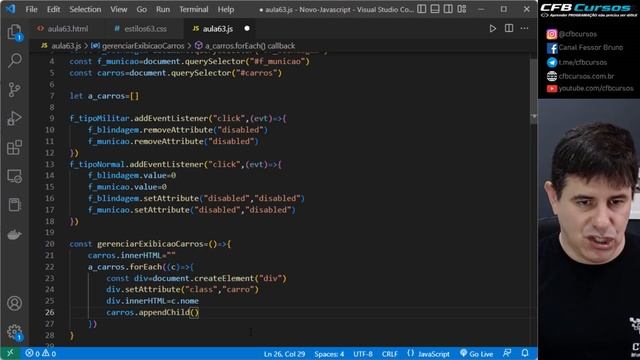Toggle the primary sidebar layout icon
640x360 pixels.
pyautogui.click(x=422, y=9)
